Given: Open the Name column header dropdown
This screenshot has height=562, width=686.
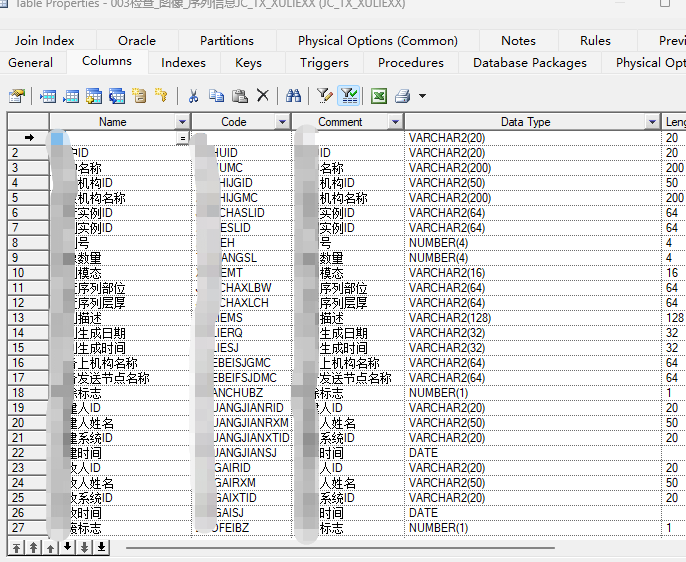Looking at the screenshot, I should pyautogui.click(x=181, y=122).
